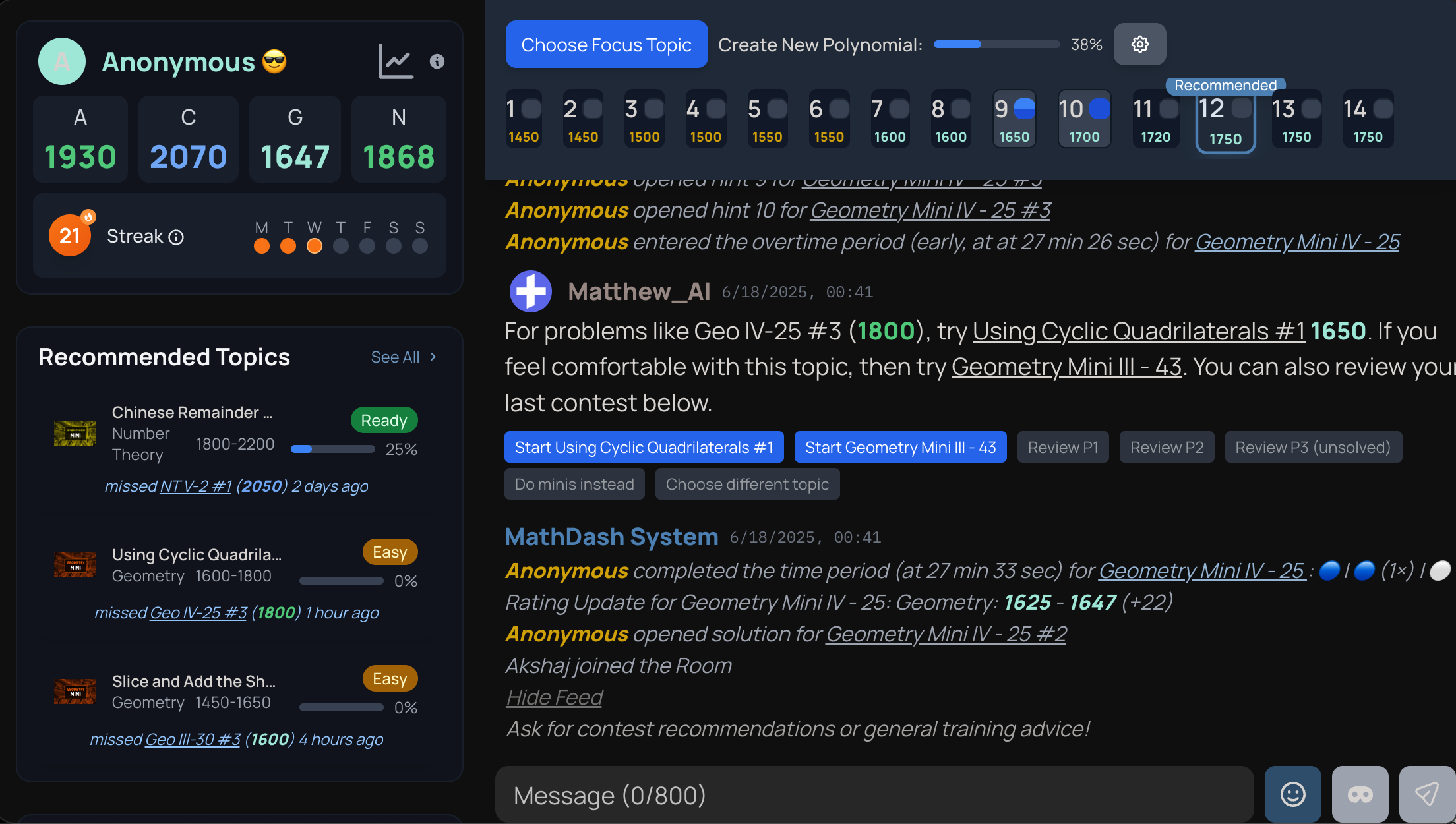Viewport: 1456px width, 824px height.
Task: Click the send message paper plane icon
Action: coord(1428,794)
